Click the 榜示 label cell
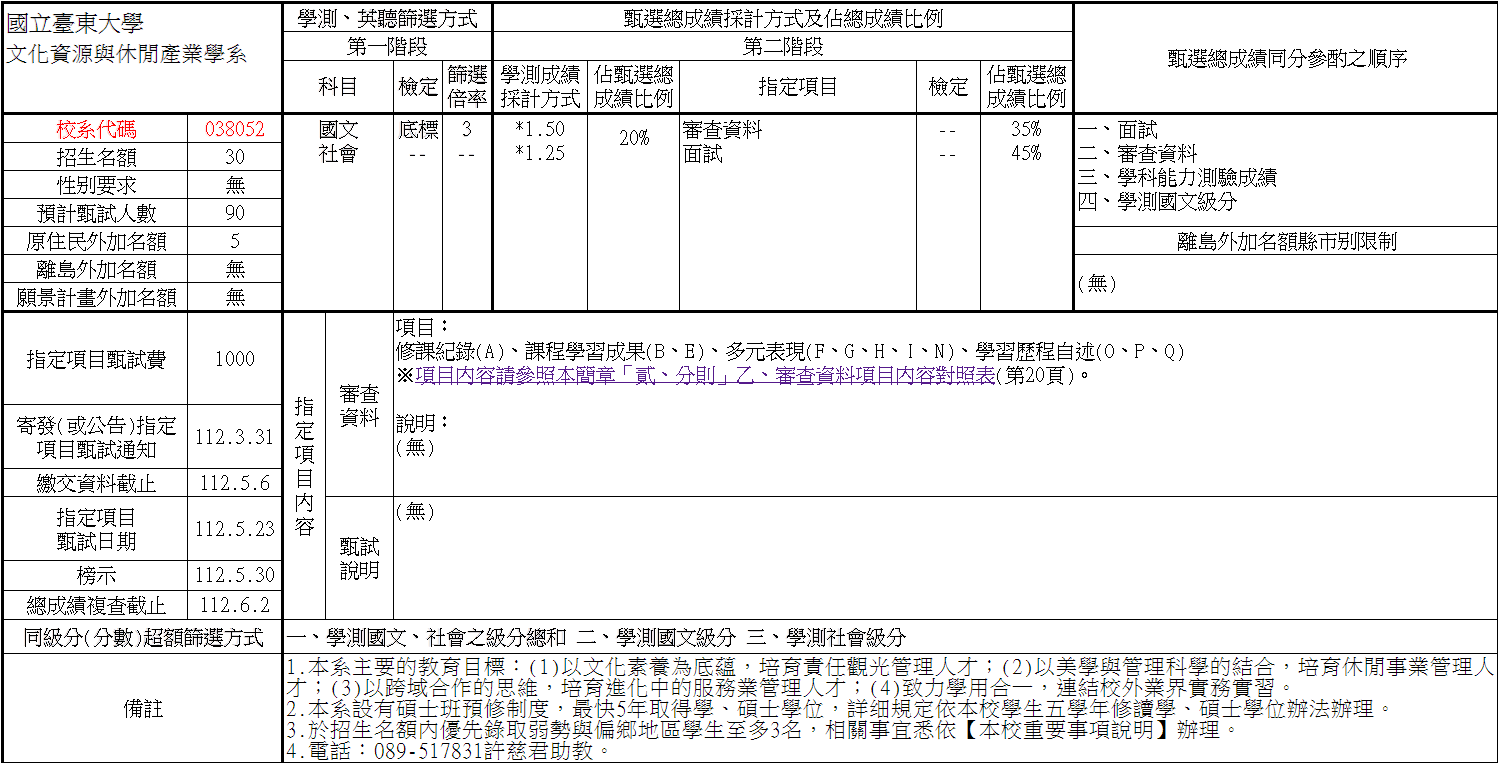This screenshot has width=1498, height=763. coord(96,575)
